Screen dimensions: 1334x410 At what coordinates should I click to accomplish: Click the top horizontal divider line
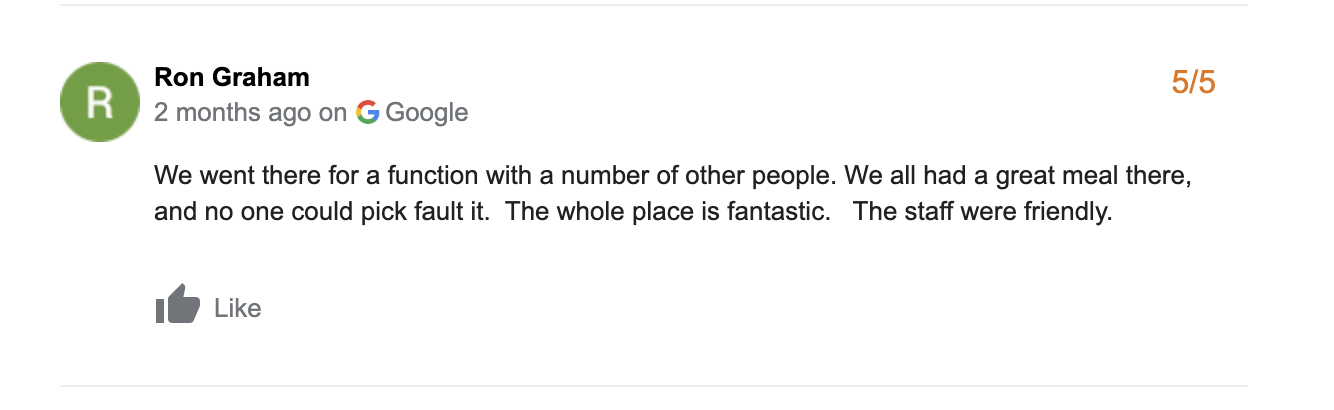click(x=654, y=6)
